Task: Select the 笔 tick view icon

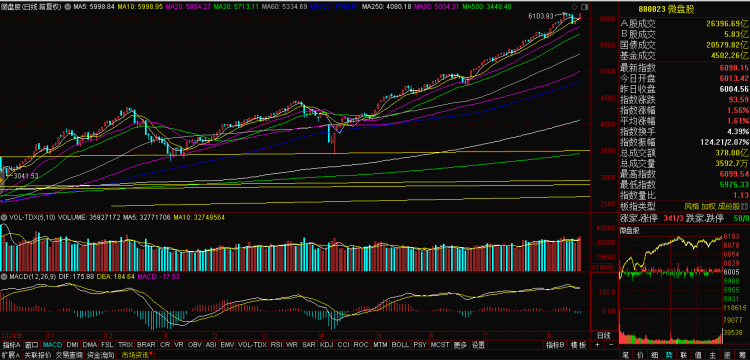Action: (x=625, y=355)
